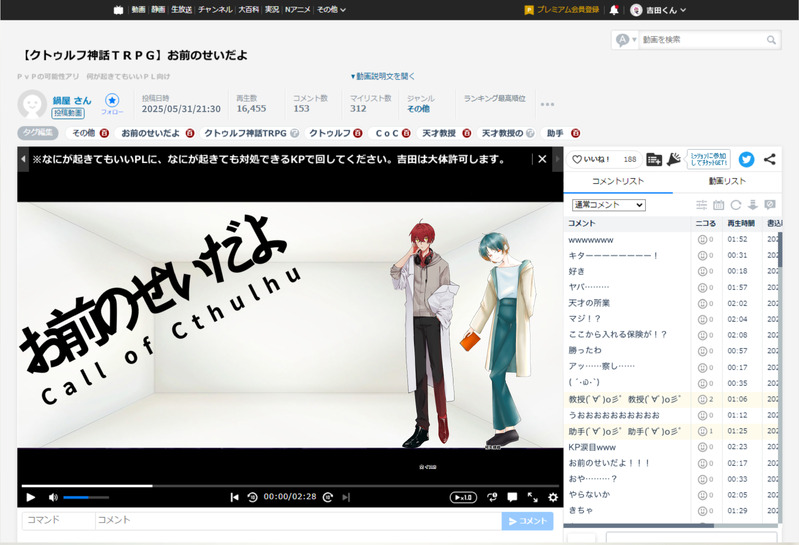Viewport: 799px width, 545px height.
Task: Click the いいね！ heart button
Action: click(x=604, y=159)
